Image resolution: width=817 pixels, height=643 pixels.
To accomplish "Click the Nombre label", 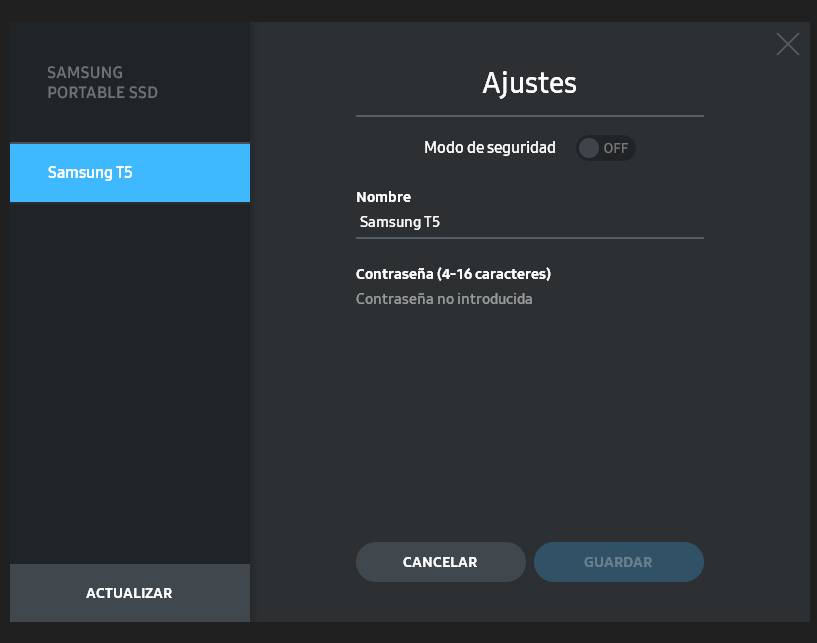I will (x=383, y=197).
